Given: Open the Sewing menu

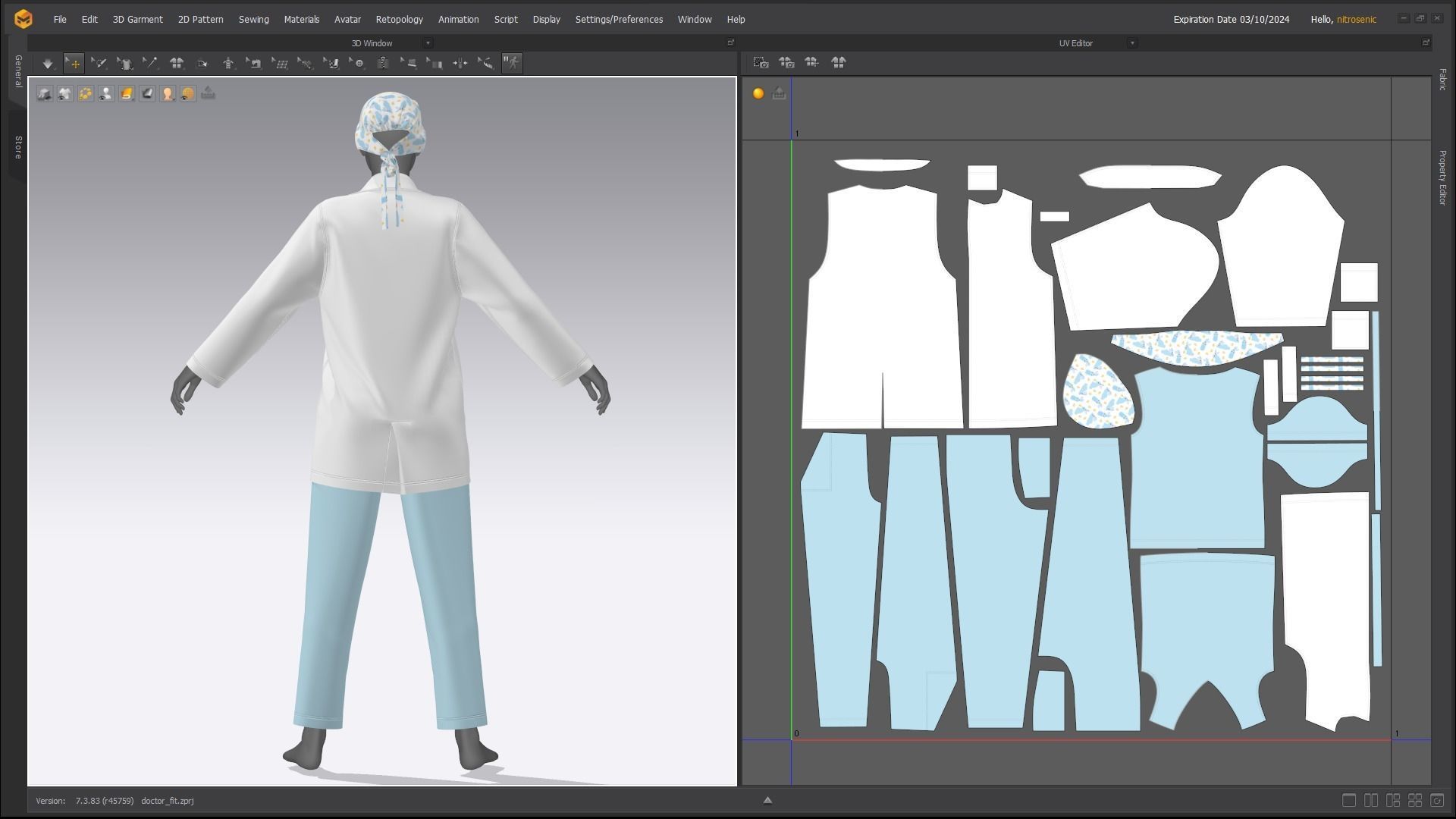Looking at the screenshot, I should click(254, 20).
